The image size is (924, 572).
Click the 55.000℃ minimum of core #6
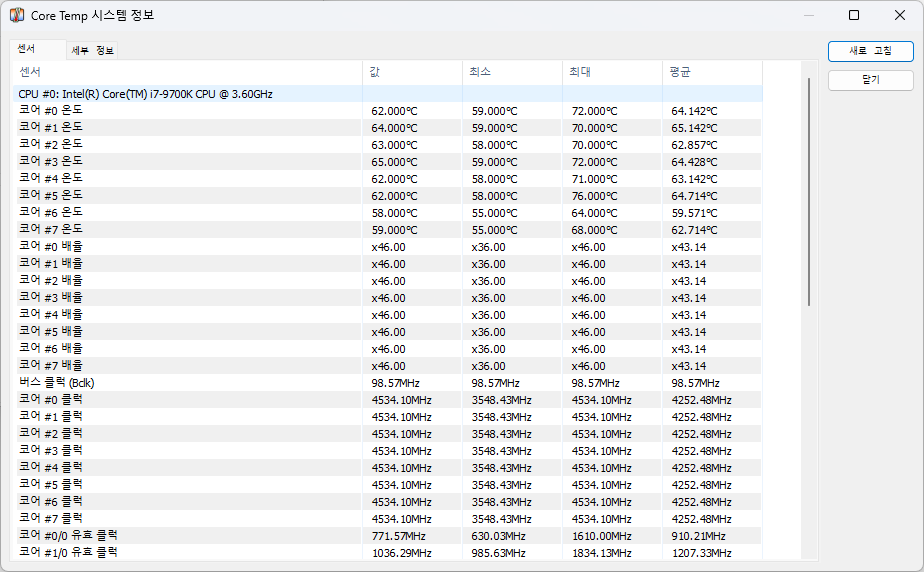click(494, 213)
